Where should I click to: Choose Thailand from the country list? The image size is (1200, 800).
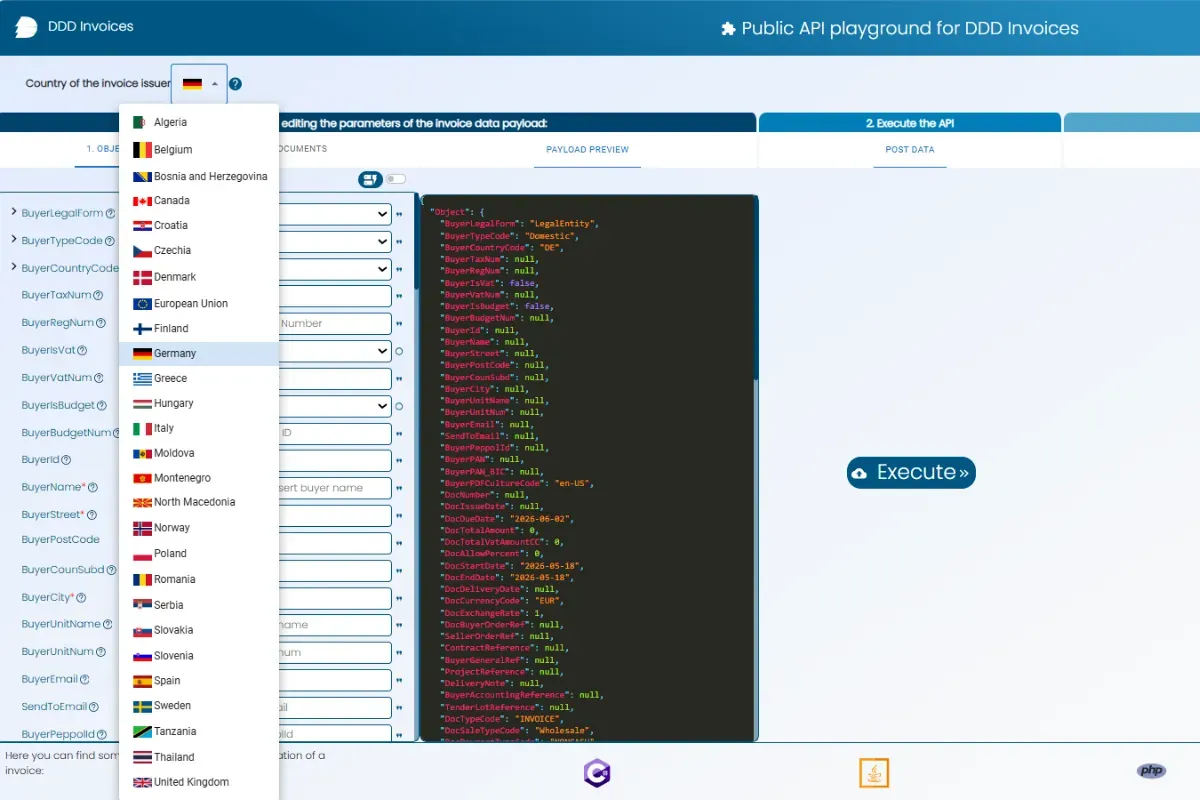coord(199,757)
